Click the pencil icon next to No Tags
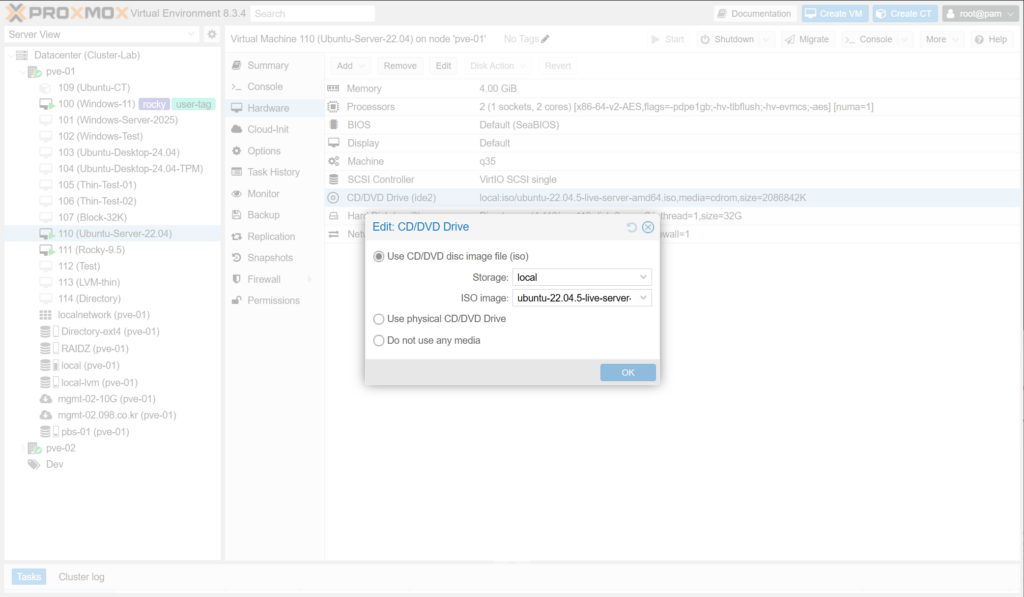The width and height of the screenshot is (1024, 597). click(545, 39)
